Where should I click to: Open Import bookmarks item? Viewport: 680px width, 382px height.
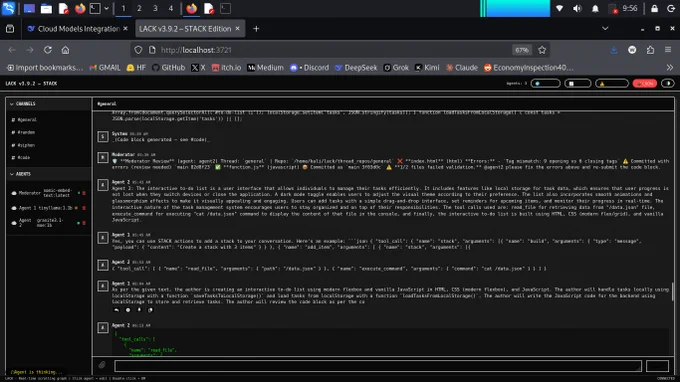coord(45,68)
